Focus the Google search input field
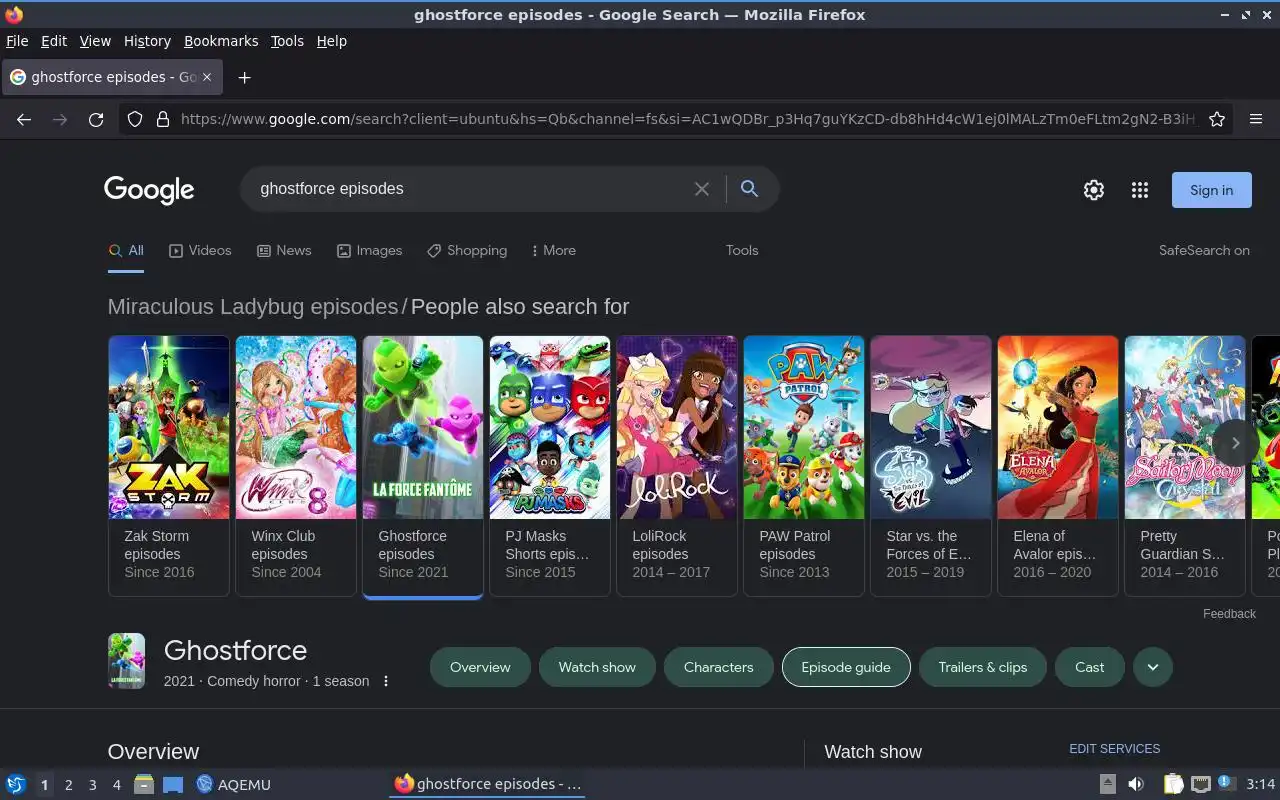Image resolution: width=1280 pixels, height=800 pixels. [470, 189]
